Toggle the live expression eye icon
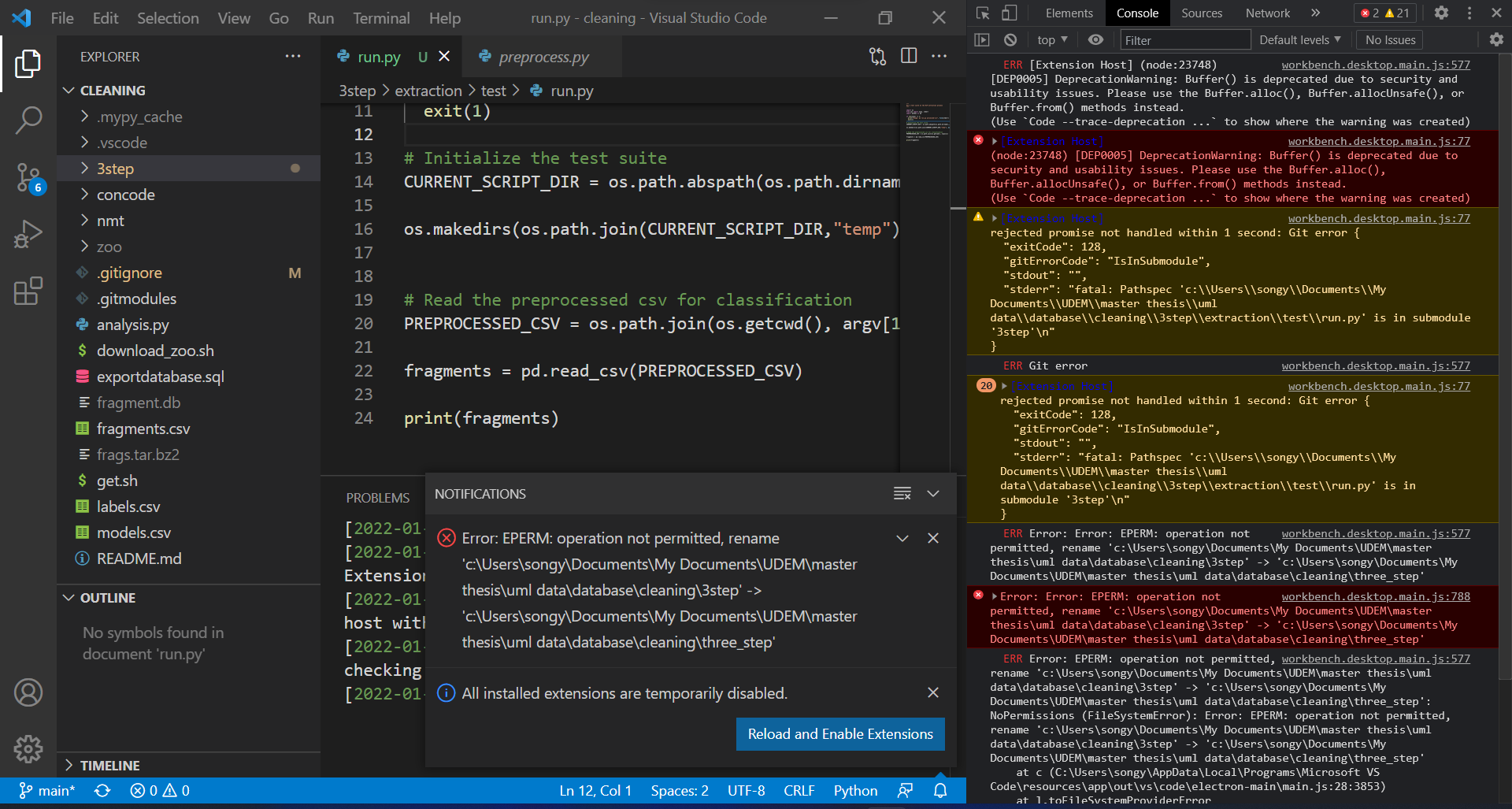Image resolution: width=1512 pixels, height=809 pixels. [1095, 40]
